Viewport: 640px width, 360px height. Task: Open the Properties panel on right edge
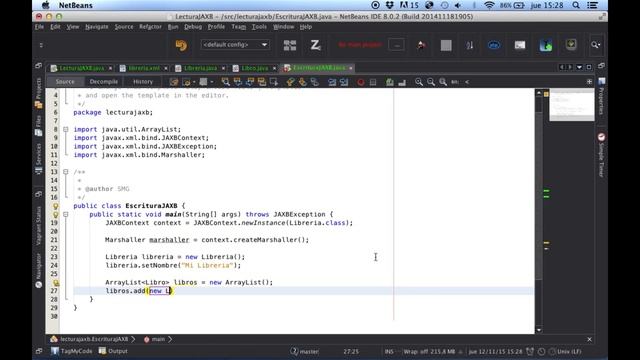tap(601, 96)
